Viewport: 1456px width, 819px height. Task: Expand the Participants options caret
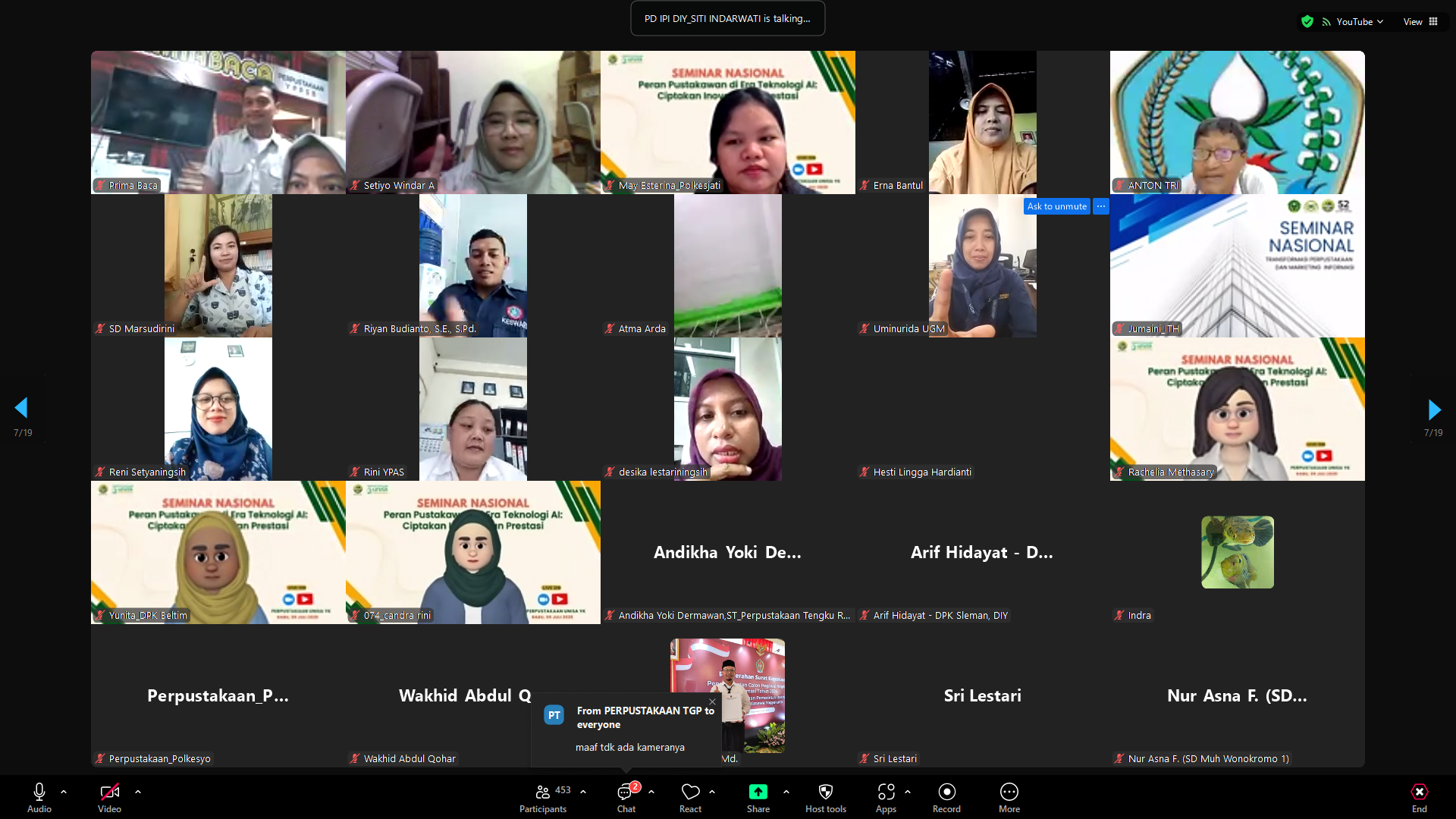pyautogui.click(x=583, y=792)
